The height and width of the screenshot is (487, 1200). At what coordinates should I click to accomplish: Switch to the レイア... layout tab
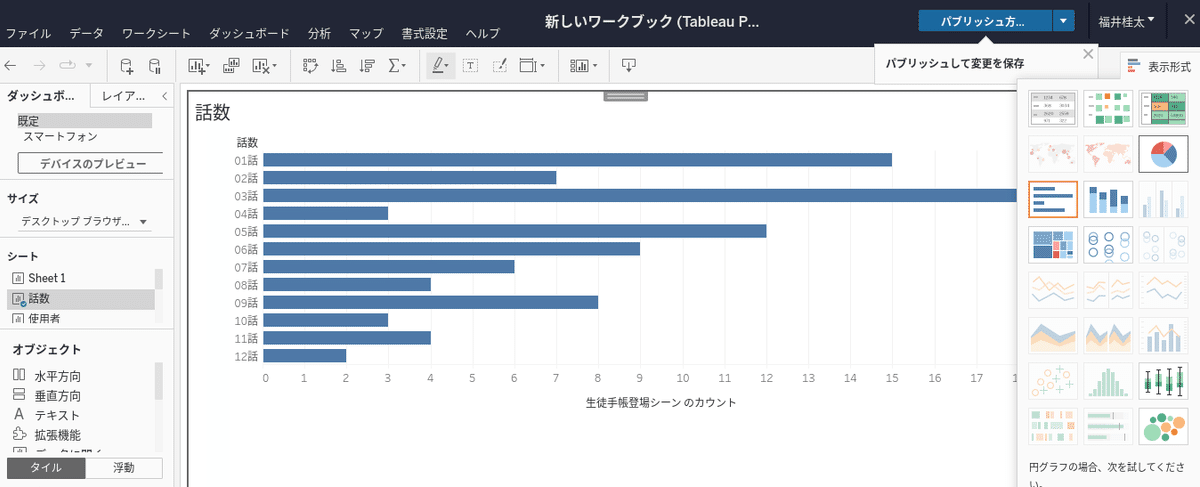click(x=123, y=96)
